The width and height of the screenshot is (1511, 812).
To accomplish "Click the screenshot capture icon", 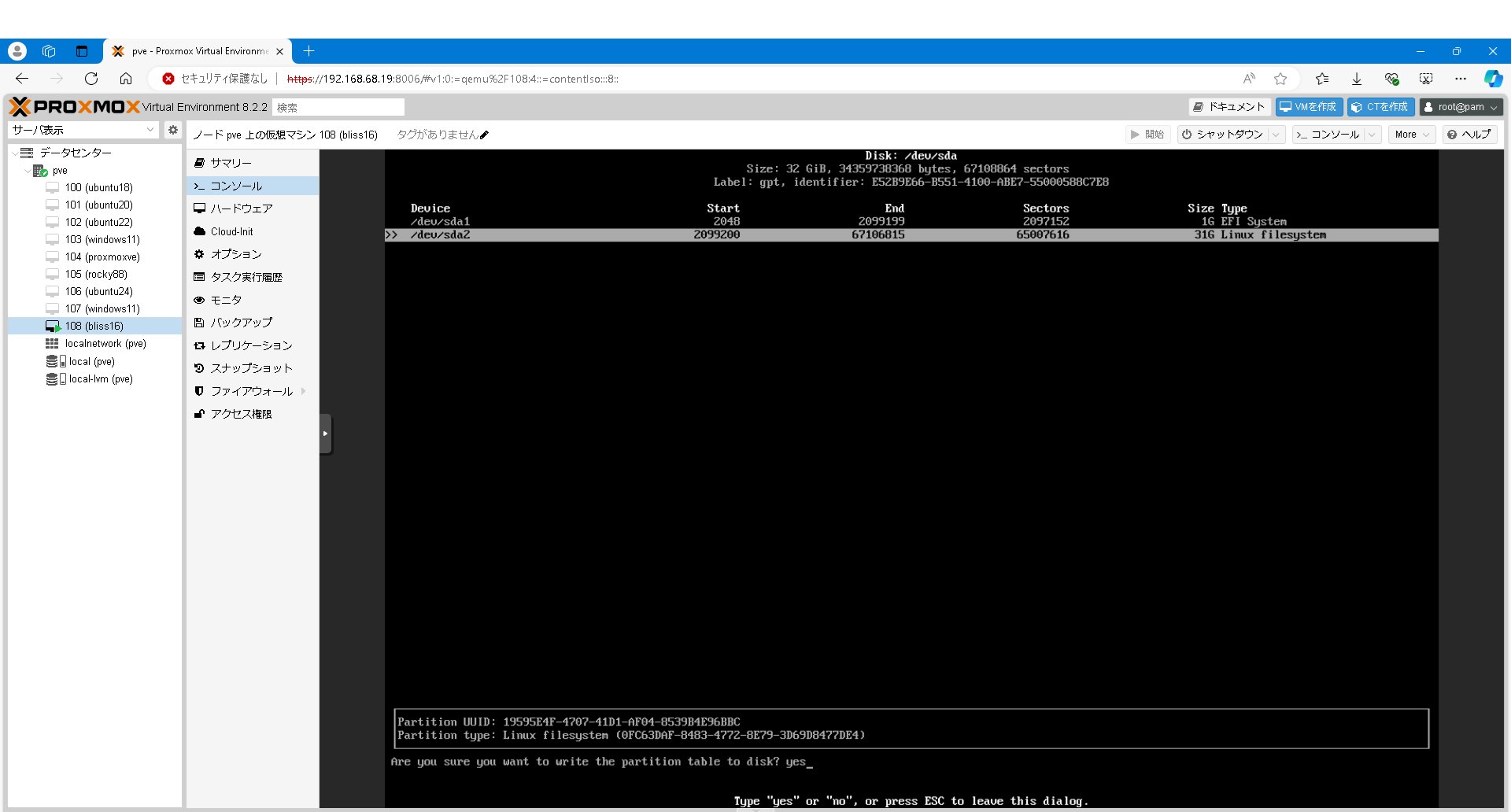I will [x=1426, y=79].
